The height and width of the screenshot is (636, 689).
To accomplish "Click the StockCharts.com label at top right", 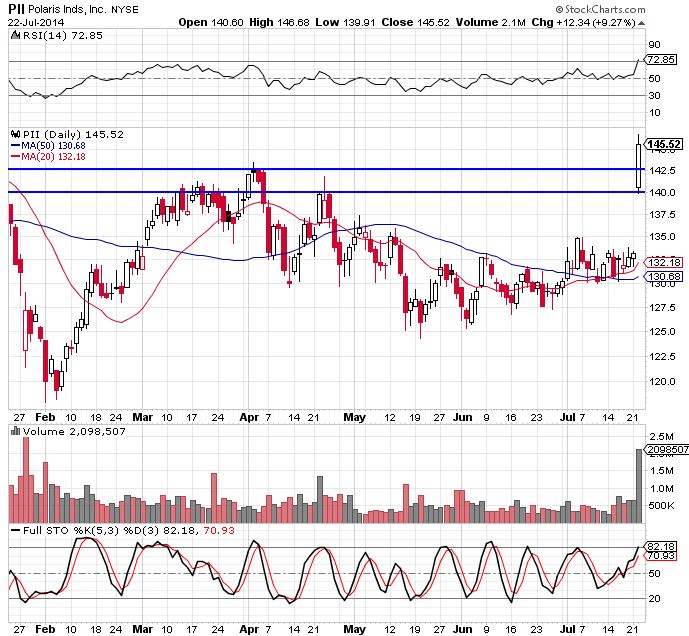I will (601, 9).
